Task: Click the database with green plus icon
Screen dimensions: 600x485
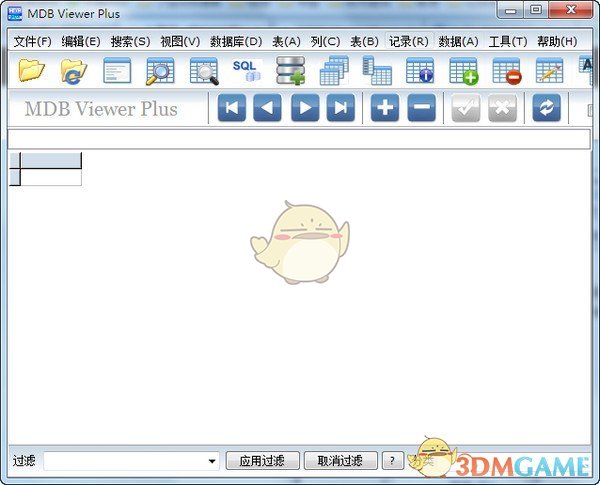Action: [290, 70]
